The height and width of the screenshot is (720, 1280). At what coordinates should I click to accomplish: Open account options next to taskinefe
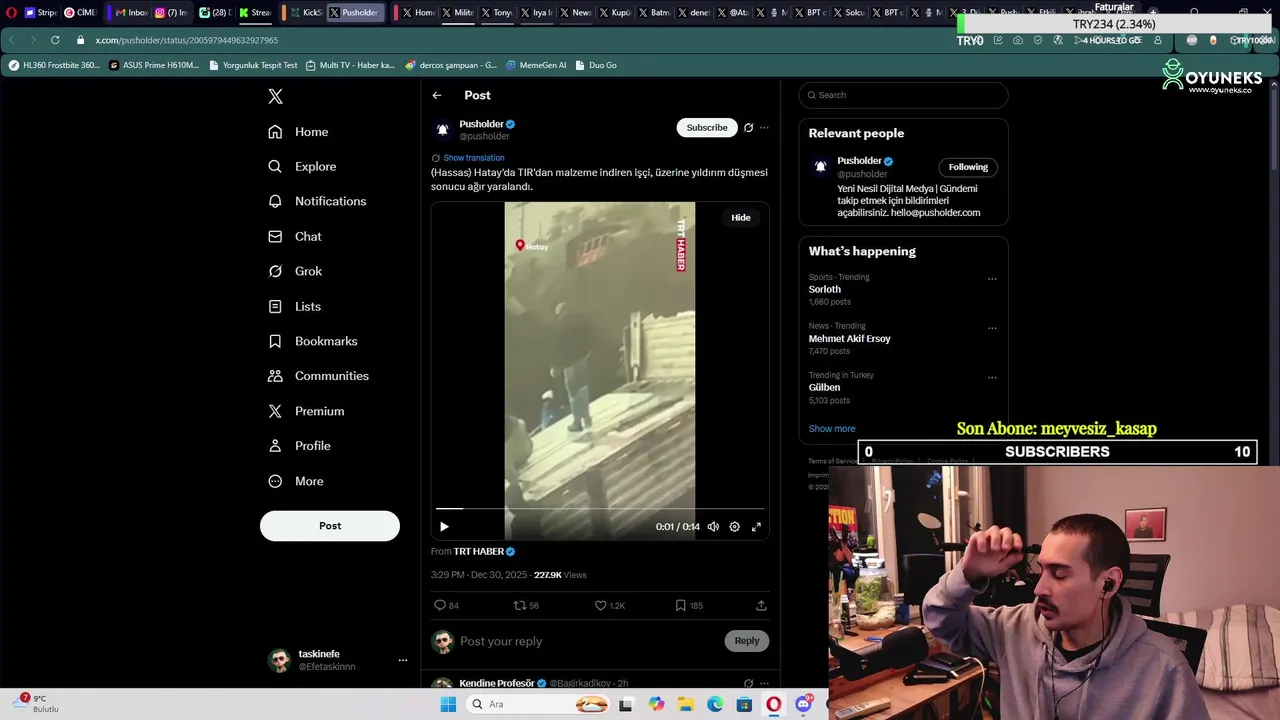coord(403,660)
